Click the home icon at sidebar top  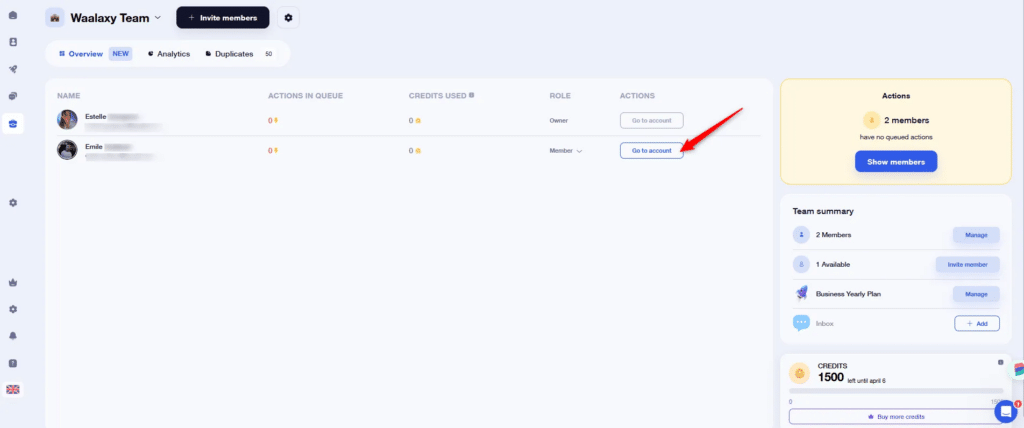tap(13, 15)
